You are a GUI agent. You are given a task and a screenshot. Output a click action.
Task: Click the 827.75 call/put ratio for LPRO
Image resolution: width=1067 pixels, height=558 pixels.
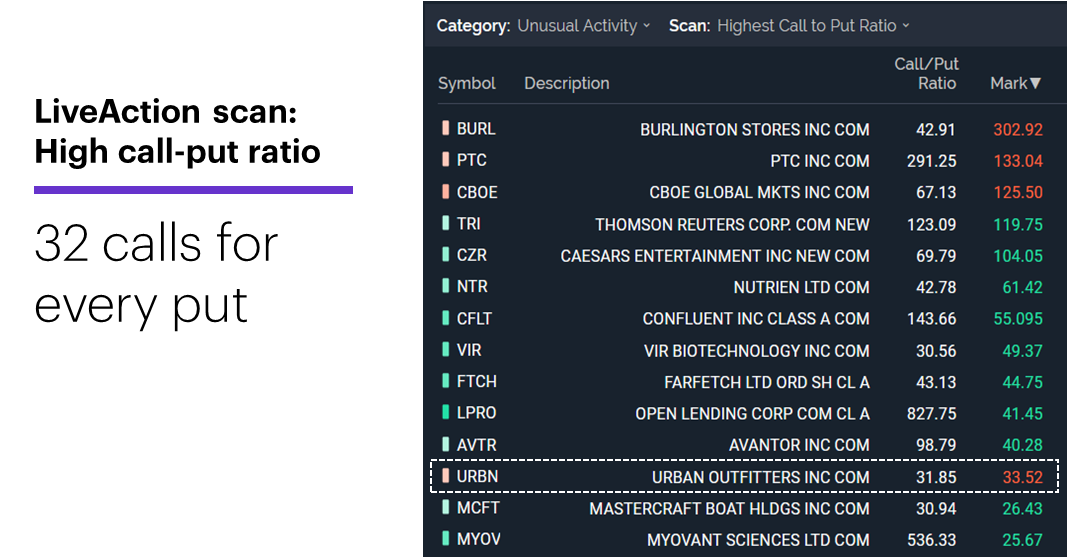[932, 414]
